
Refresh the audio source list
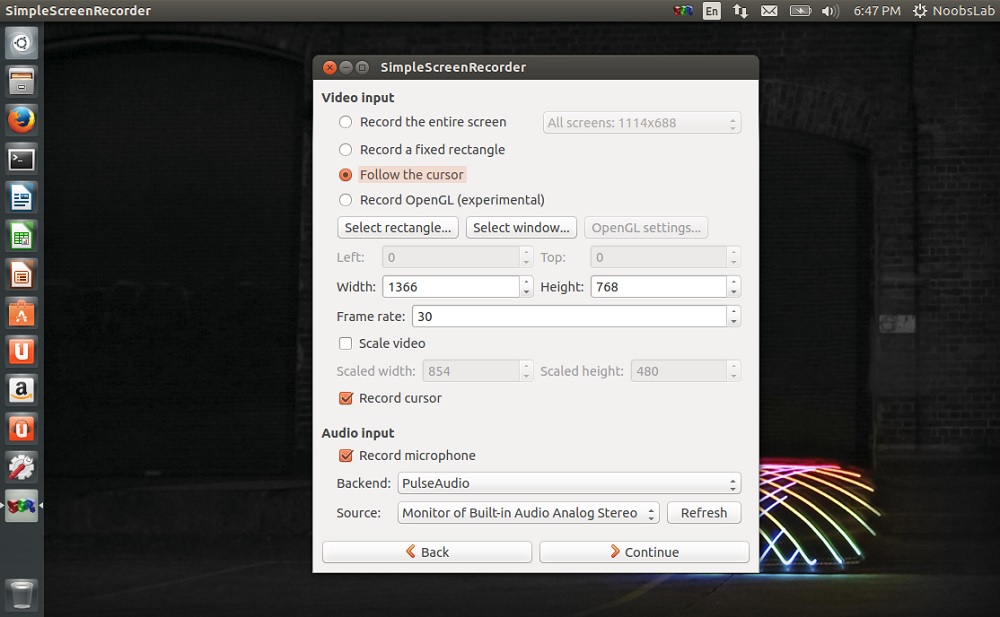coord(704,513)
